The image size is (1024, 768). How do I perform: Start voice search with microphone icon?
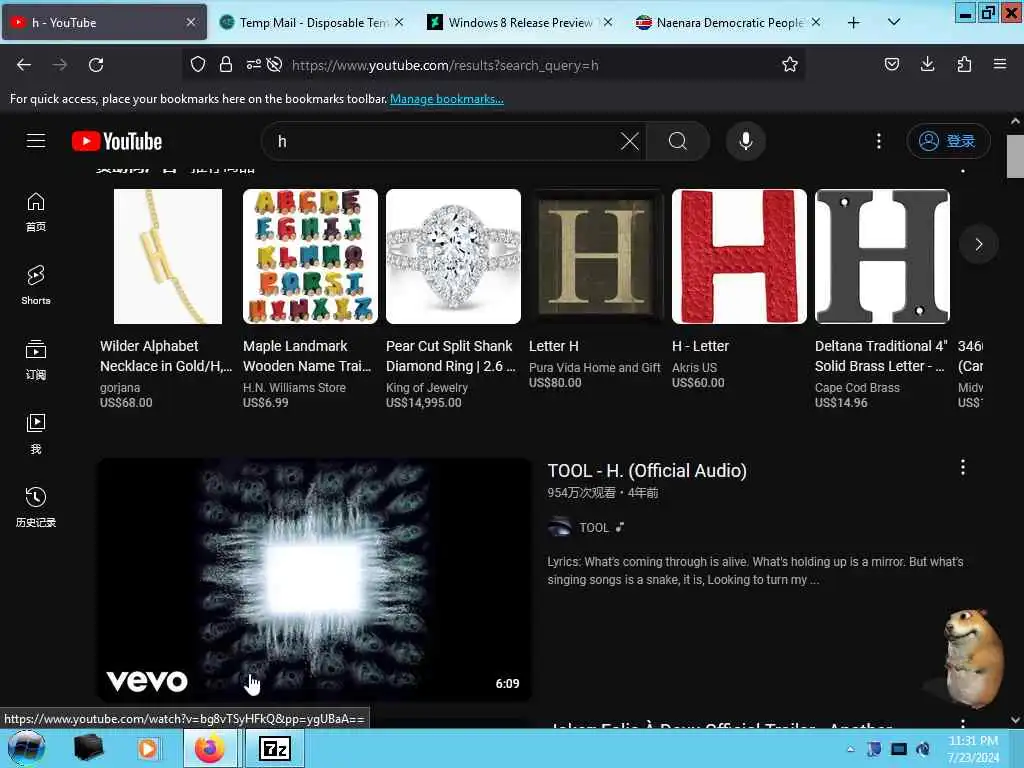tap(746, 141)
